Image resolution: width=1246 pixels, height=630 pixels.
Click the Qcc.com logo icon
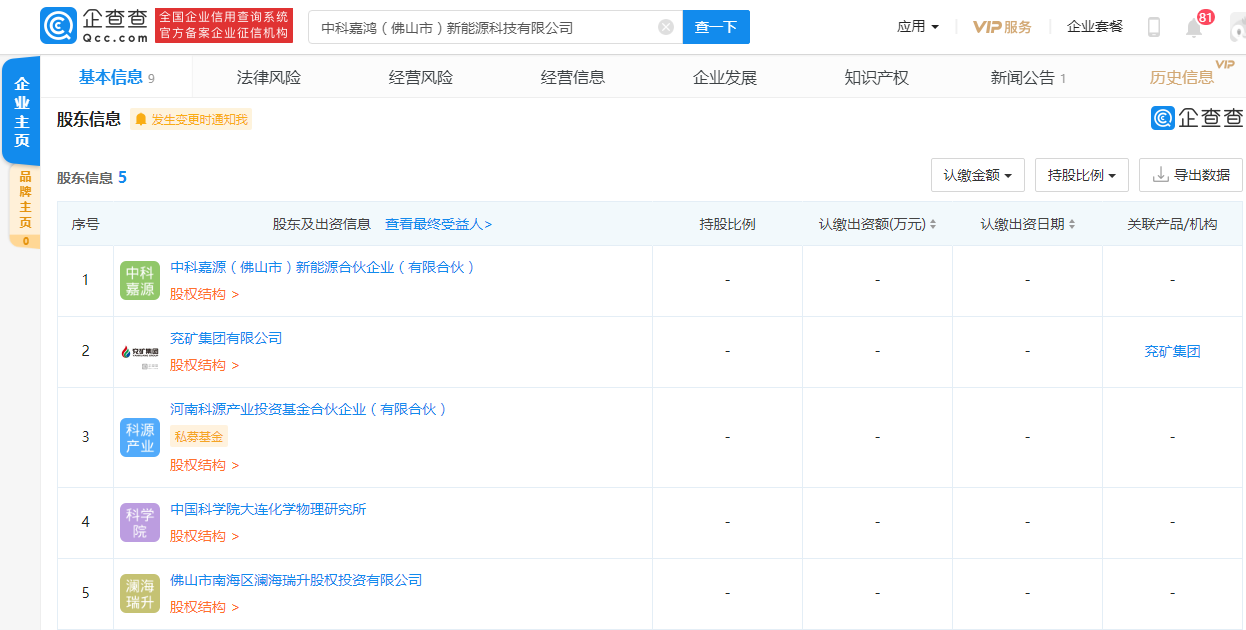click(x=59, y=27)
